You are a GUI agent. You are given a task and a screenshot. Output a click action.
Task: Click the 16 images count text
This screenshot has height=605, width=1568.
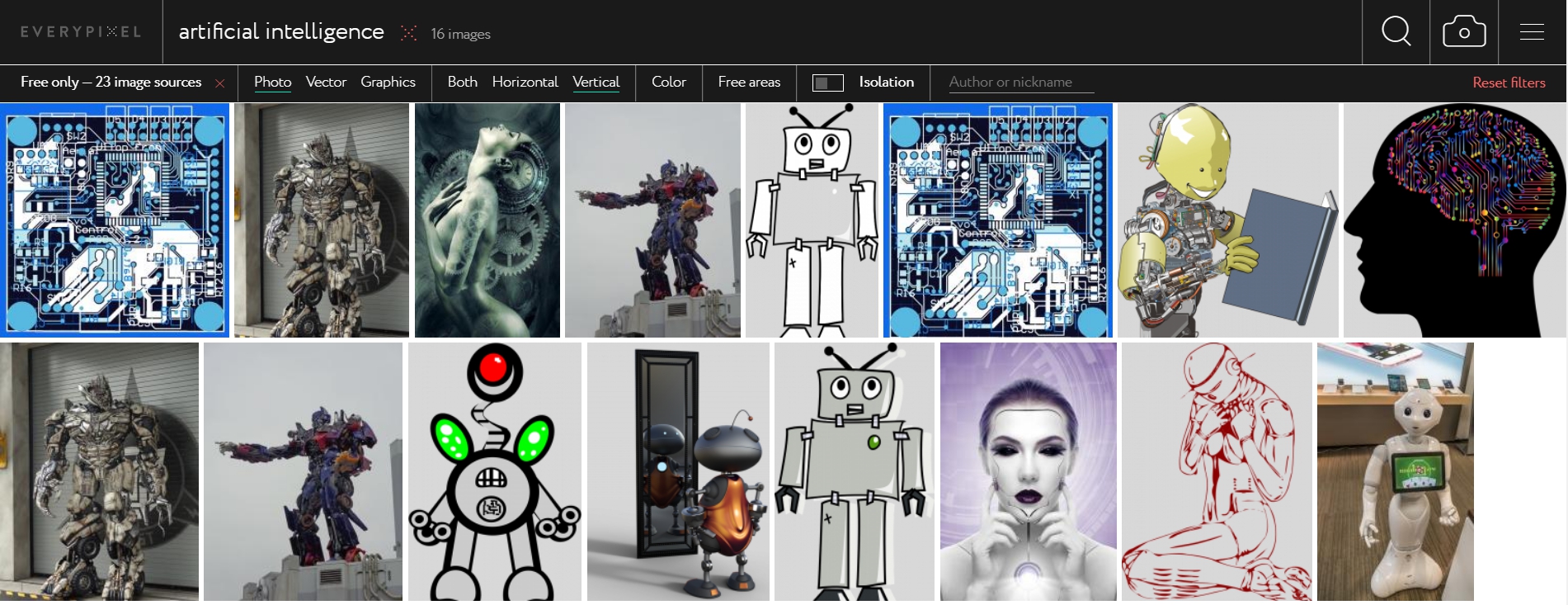(x=460, y=34)
